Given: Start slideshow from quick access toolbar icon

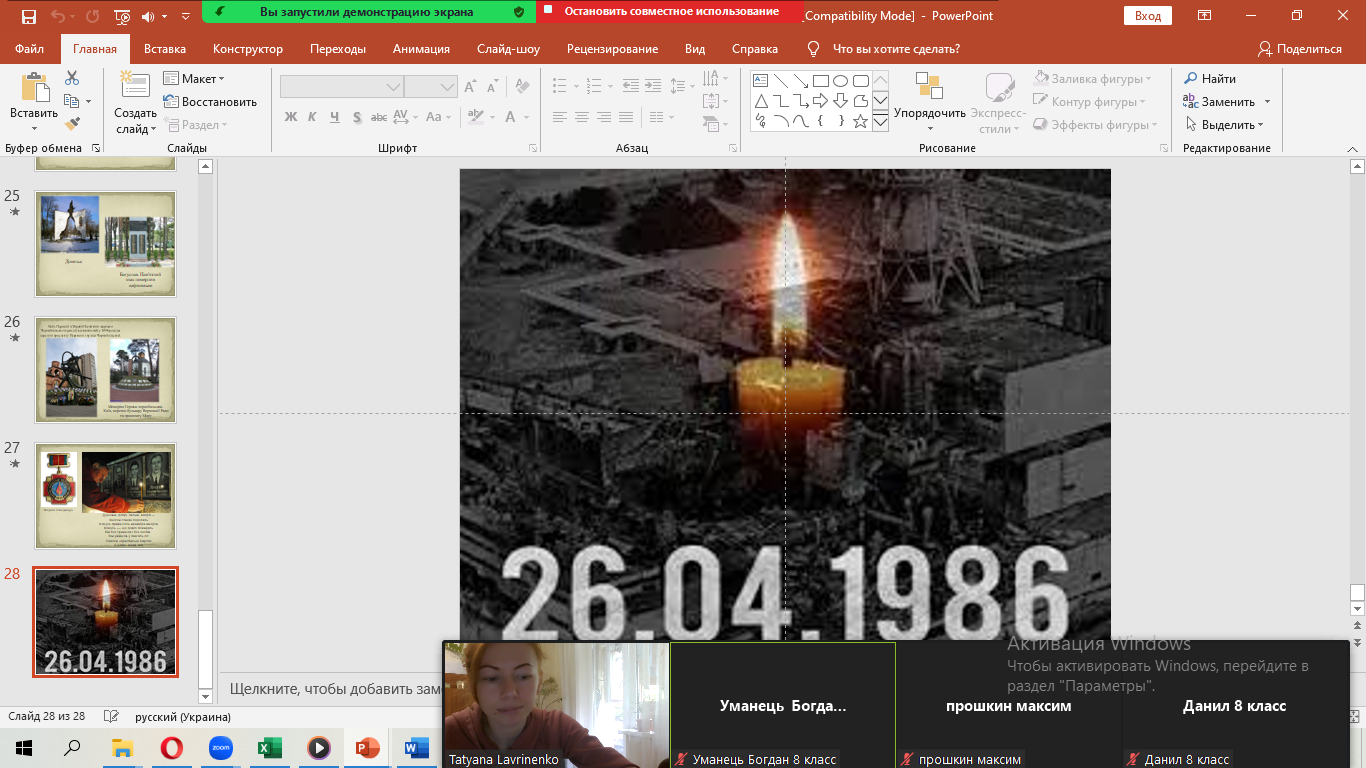Looking at the screenshot, I should (122, 16).
